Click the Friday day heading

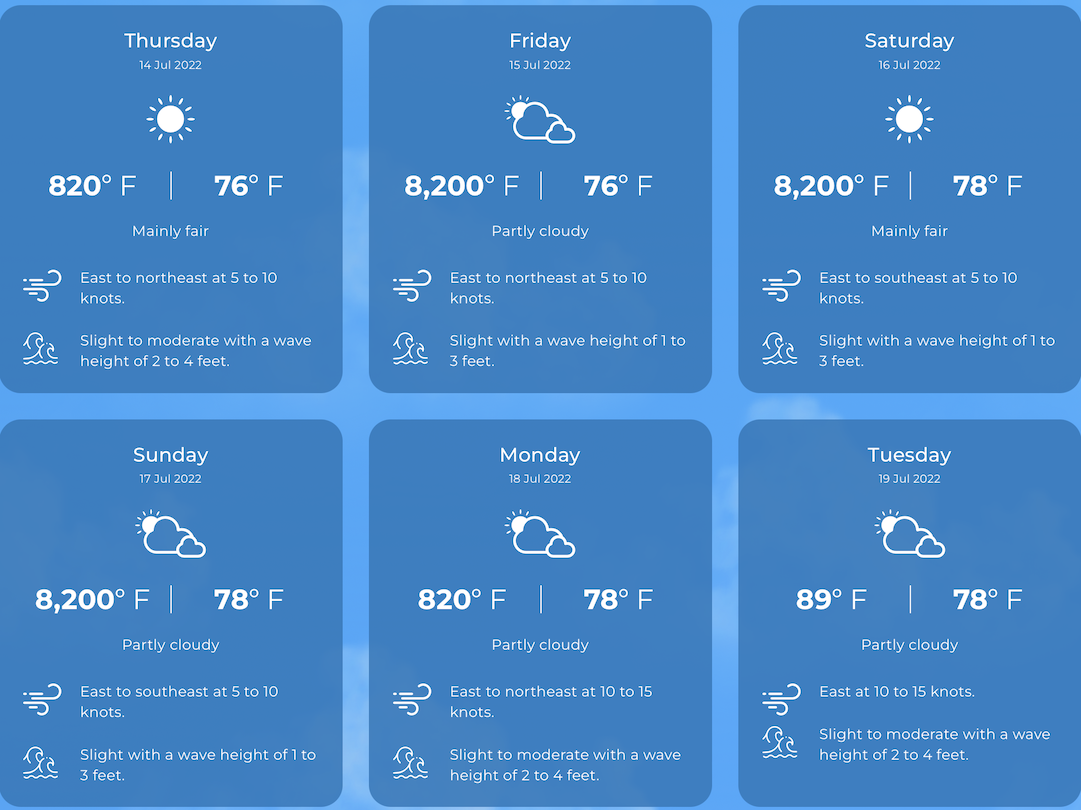540,41
